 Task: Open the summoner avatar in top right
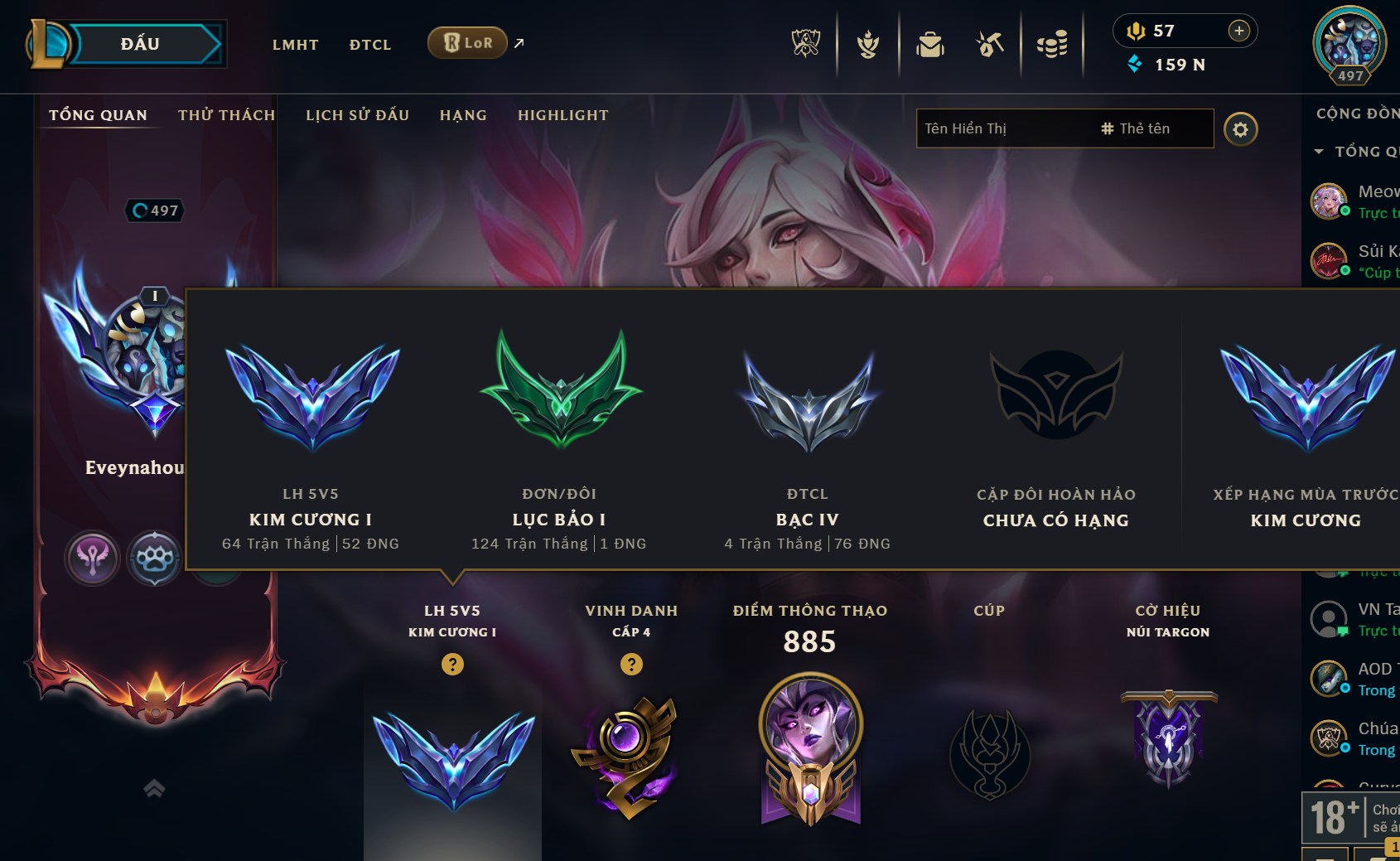click(x=1349, y=44)
